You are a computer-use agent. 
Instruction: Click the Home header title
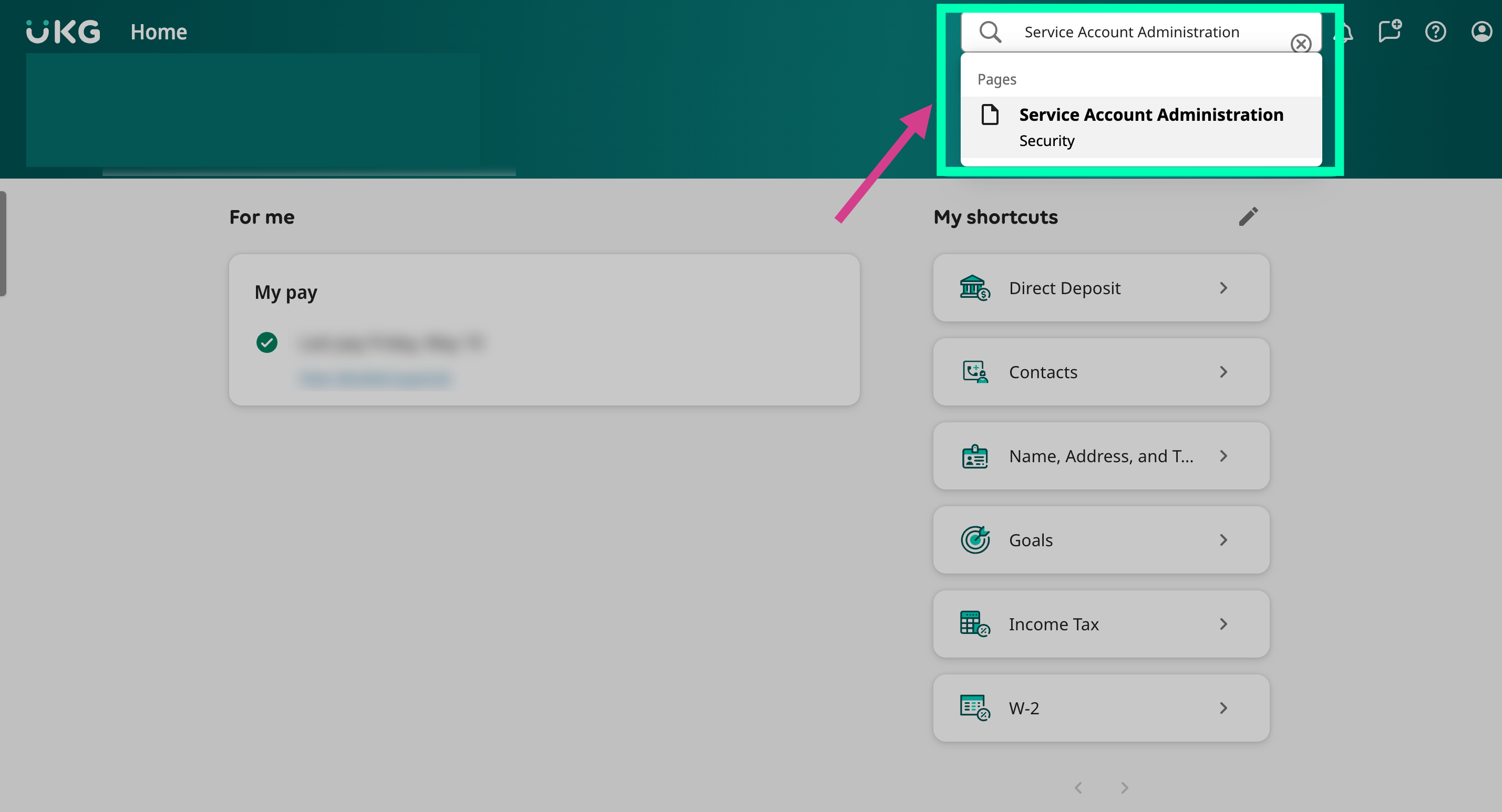159,32
